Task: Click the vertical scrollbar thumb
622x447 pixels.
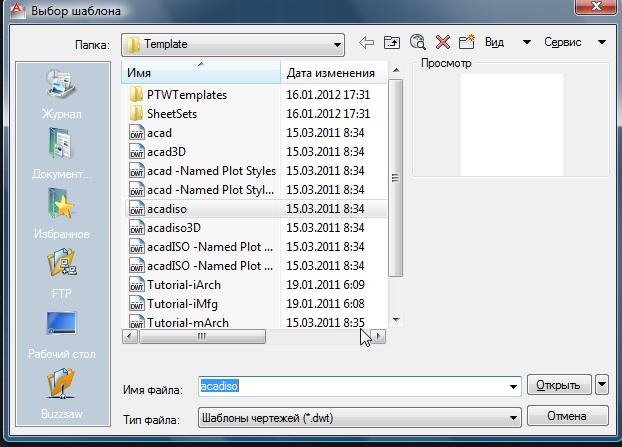Action: (x=395, y=178)
